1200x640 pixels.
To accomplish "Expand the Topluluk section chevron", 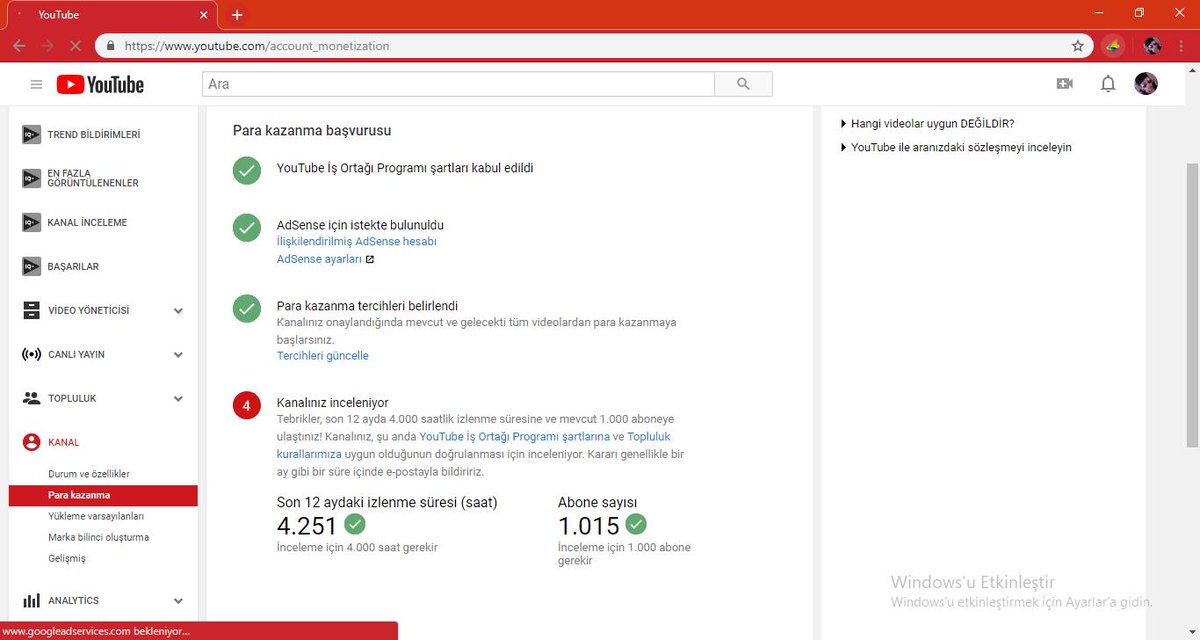I will click(x=178, y=399).
